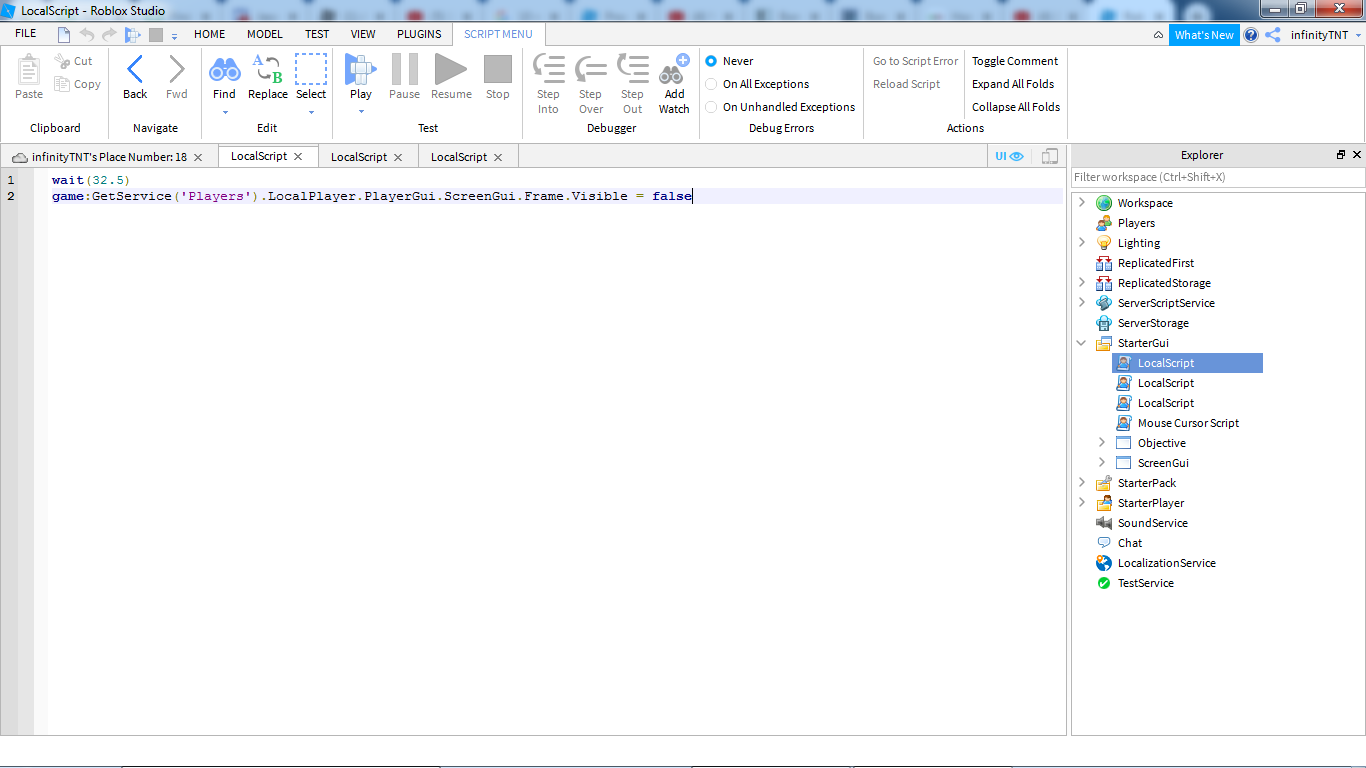Click Collapse All Folds action
This screenshot has width=1366, height=768.
[1015, 107]
